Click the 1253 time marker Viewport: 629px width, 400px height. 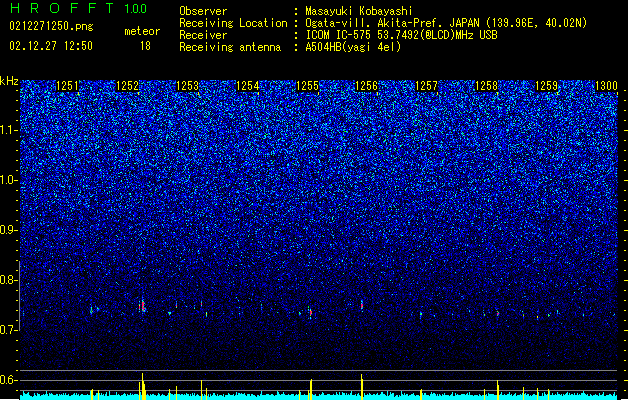click(187, 86)
